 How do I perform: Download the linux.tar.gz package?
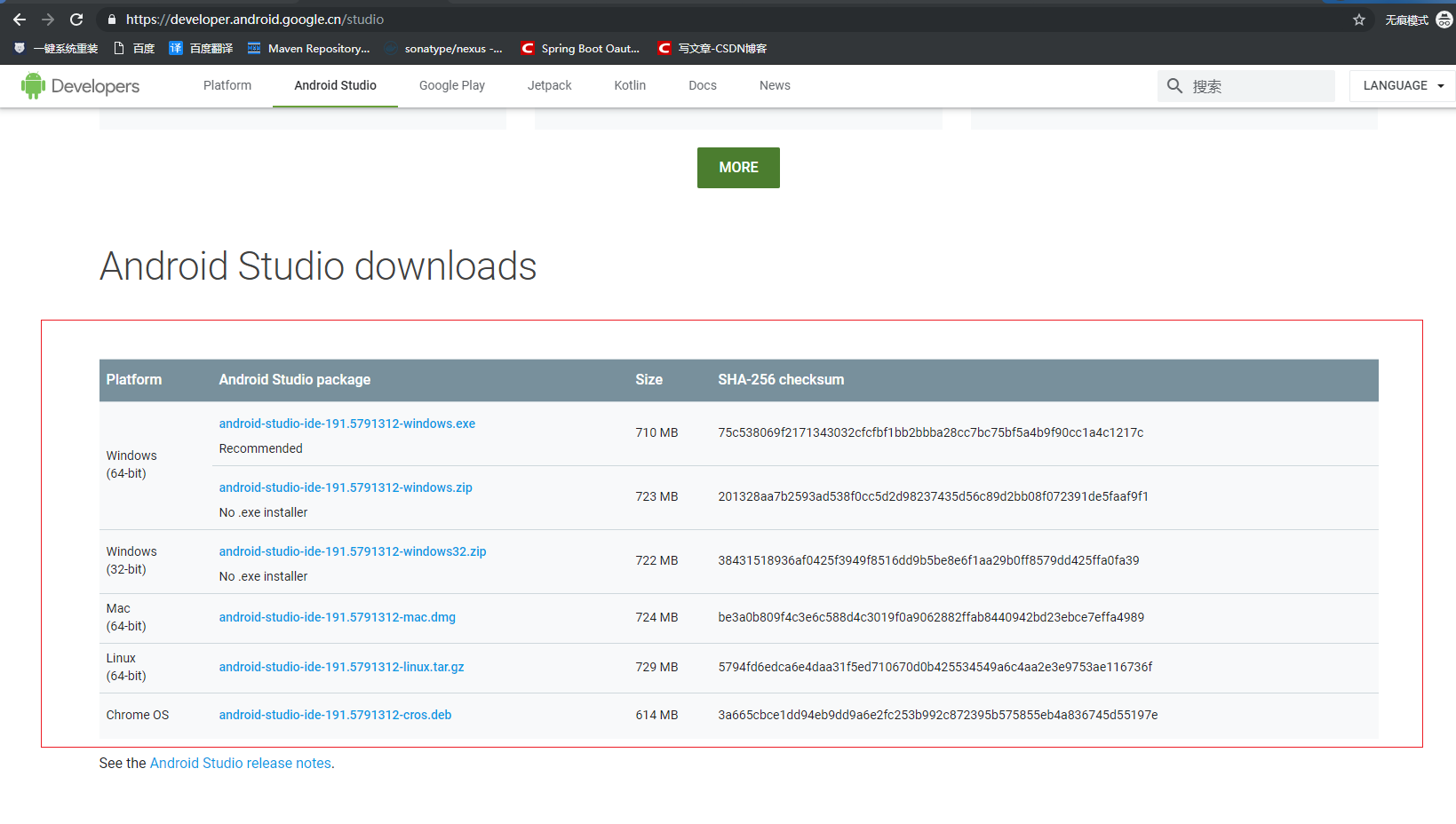(x=342, y=667)
